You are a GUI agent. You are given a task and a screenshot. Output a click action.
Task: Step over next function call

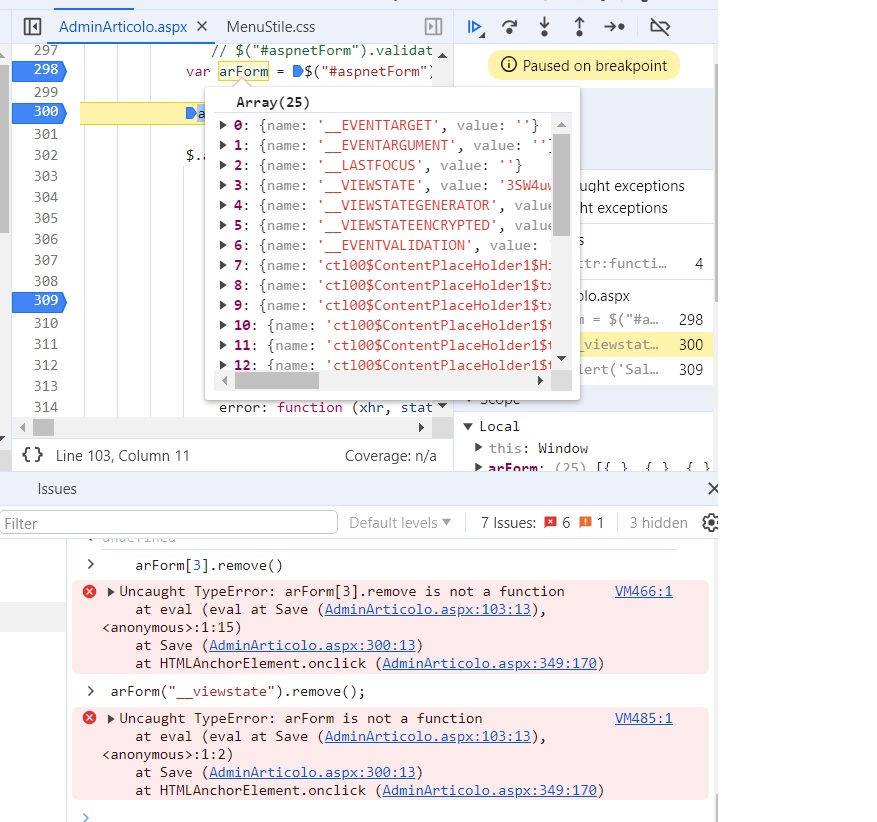510,26
